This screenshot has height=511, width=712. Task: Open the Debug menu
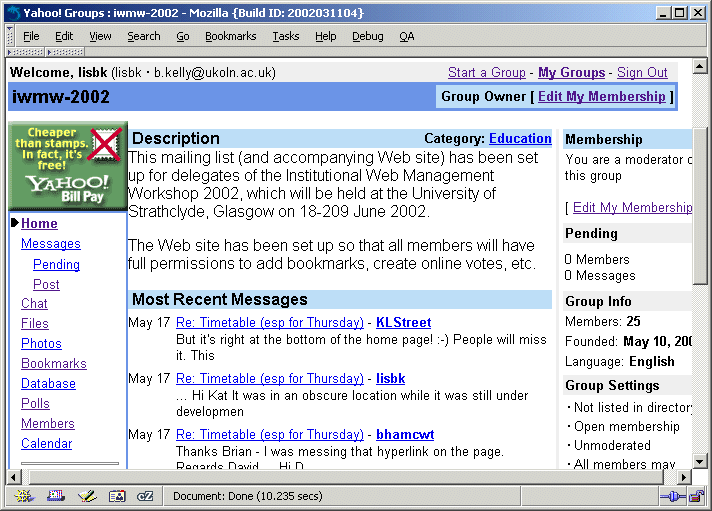(x=368, y=36)
